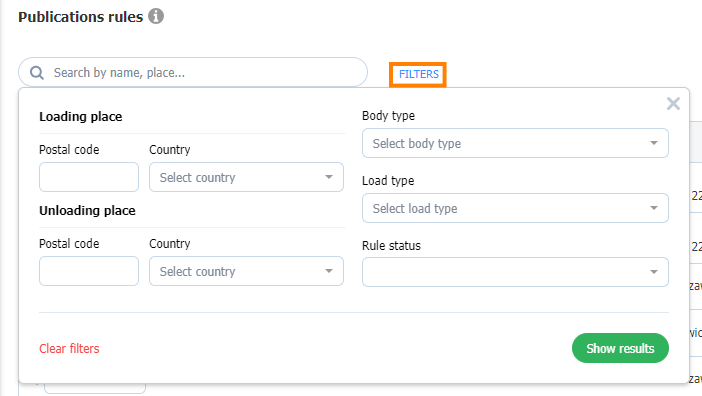Expand the Loading place country arrow
Screen dimensions: 702x396
pos(329,177)
